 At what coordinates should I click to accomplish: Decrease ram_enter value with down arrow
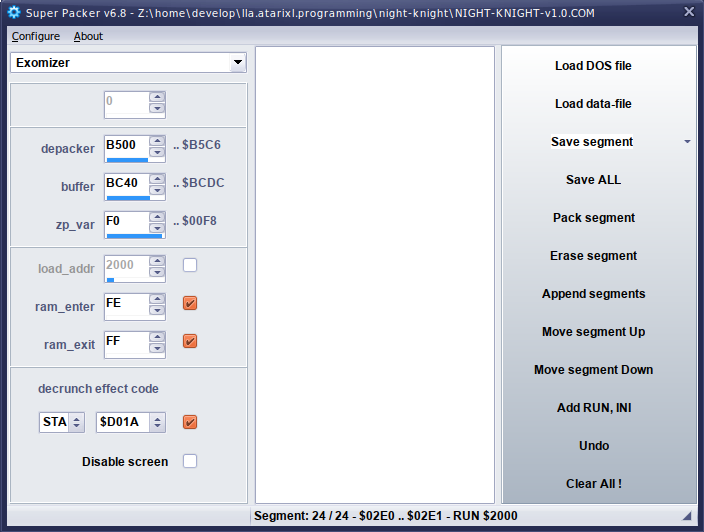[157, 311]
